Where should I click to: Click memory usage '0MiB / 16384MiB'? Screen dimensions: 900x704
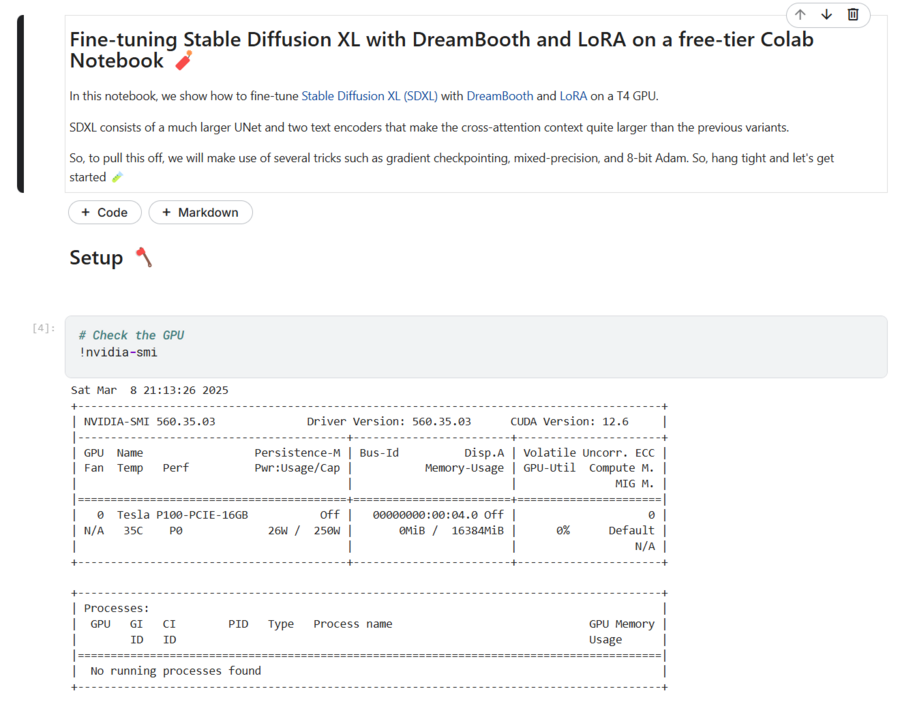451,531
